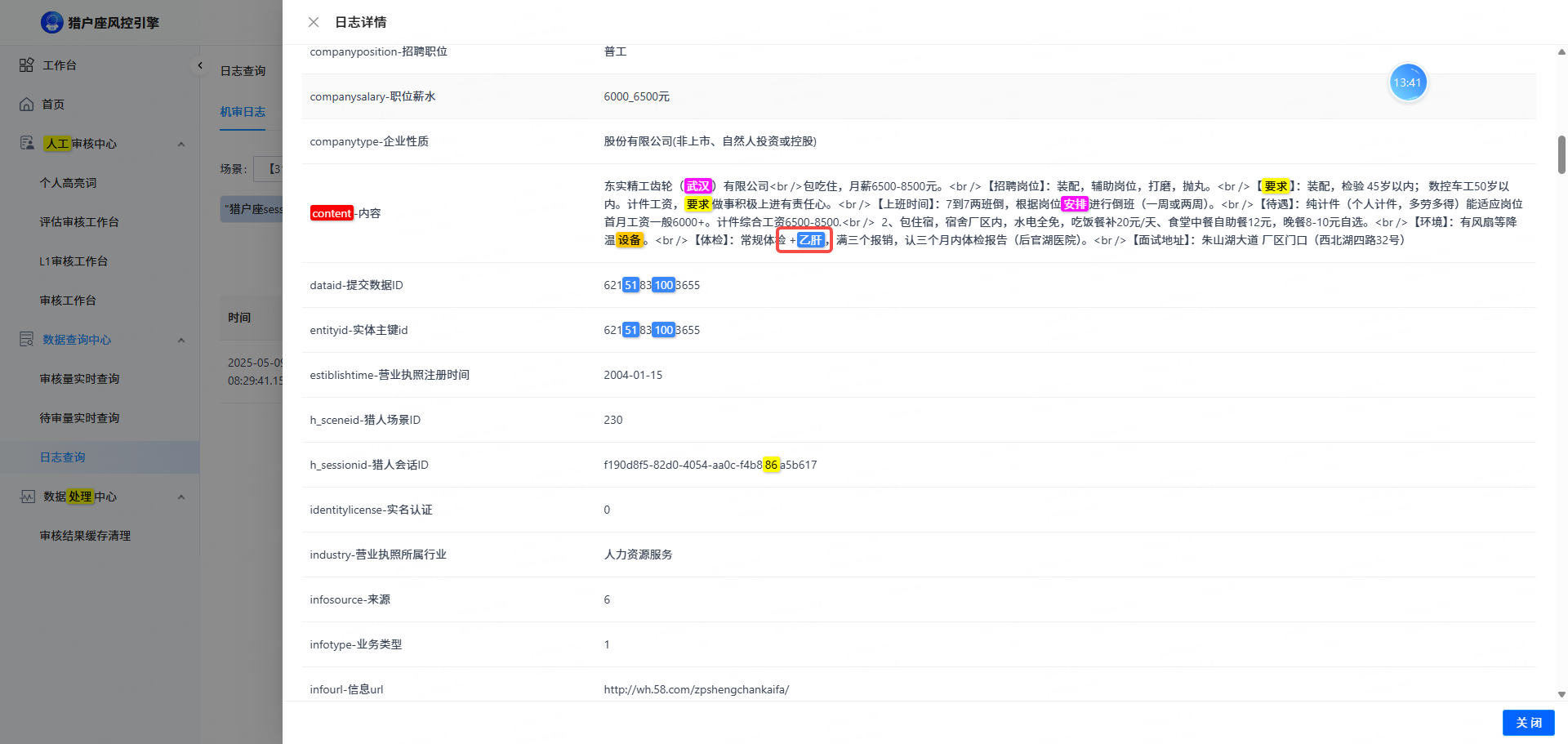Click the dataid value 621518310036​55
1568x744 pixels.
652,285
